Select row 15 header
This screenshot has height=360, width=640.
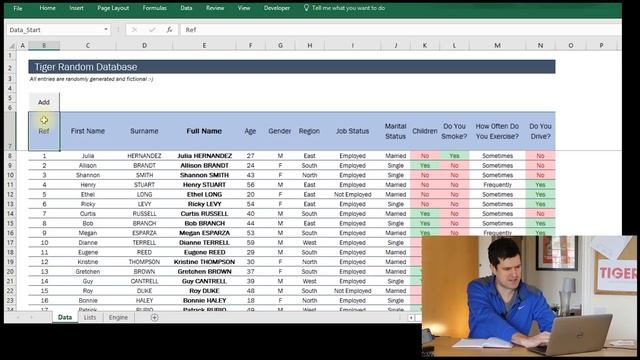point(10,223)
